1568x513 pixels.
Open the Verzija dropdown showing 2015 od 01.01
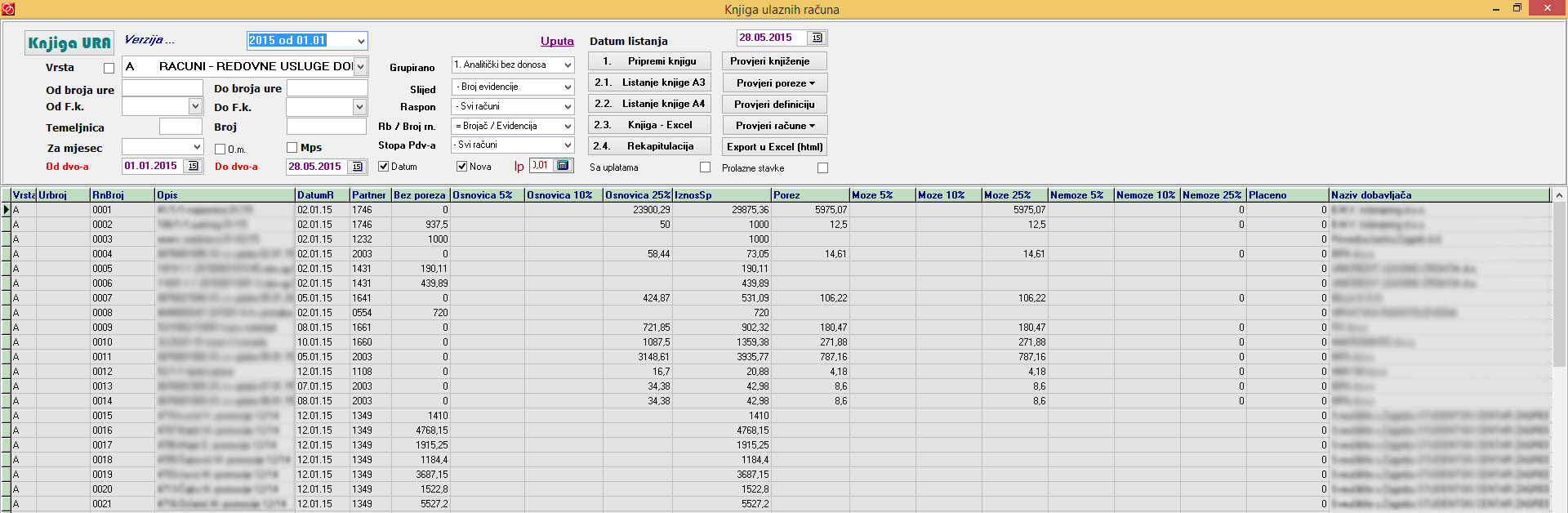pos(360,41)
